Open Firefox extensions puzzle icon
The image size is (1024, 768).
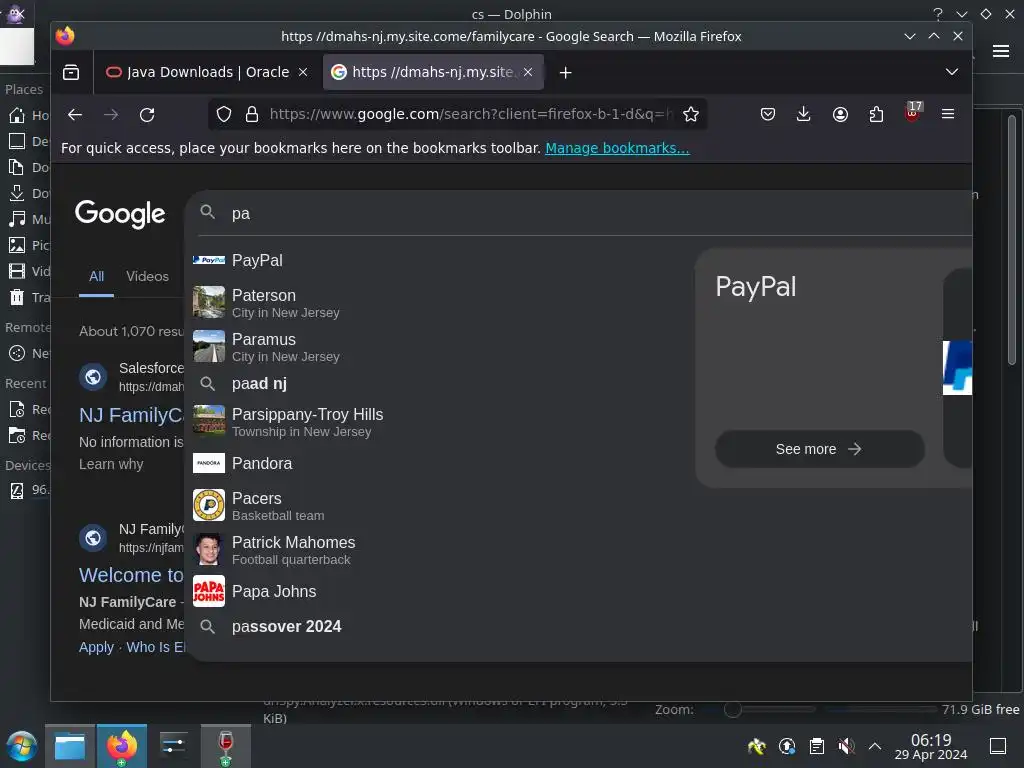point(876,114)
